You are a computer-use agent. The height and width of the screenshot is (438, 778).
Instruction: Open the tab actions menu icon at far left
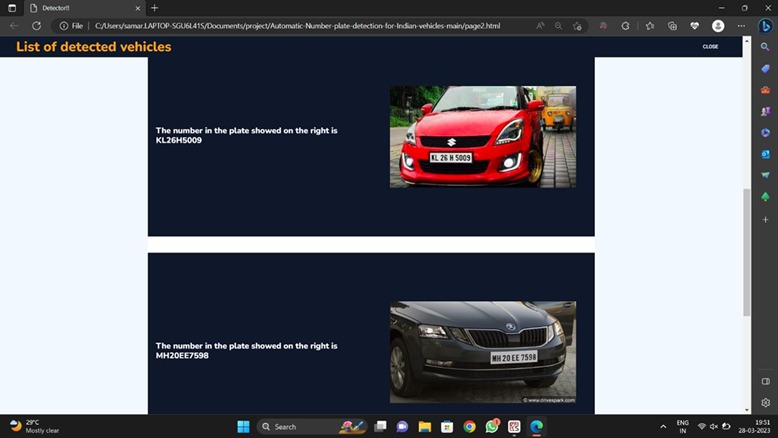pos(12,8)
